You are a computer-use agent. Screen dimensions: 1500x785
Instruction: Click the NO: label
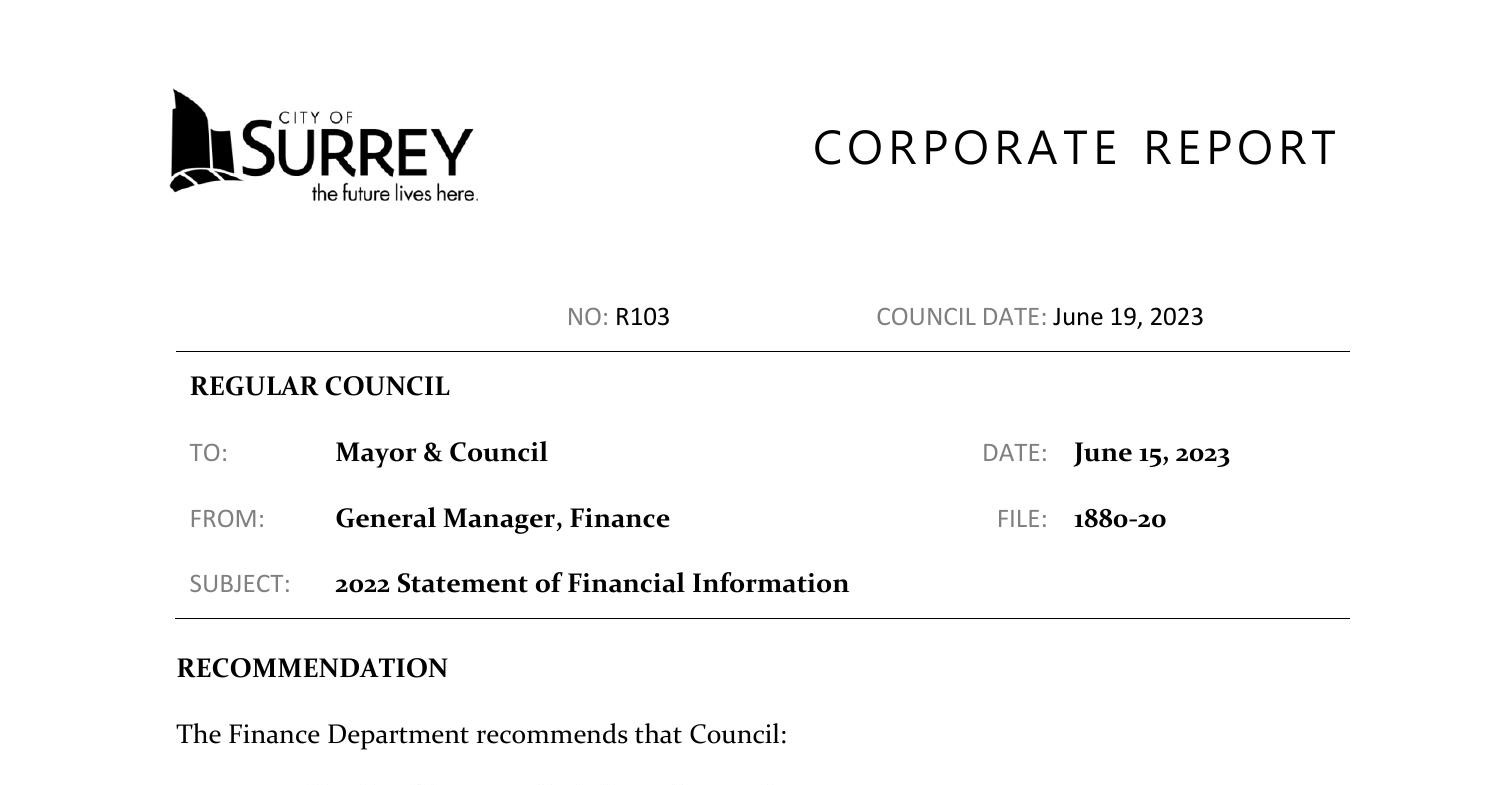click(x=587, y=317)
